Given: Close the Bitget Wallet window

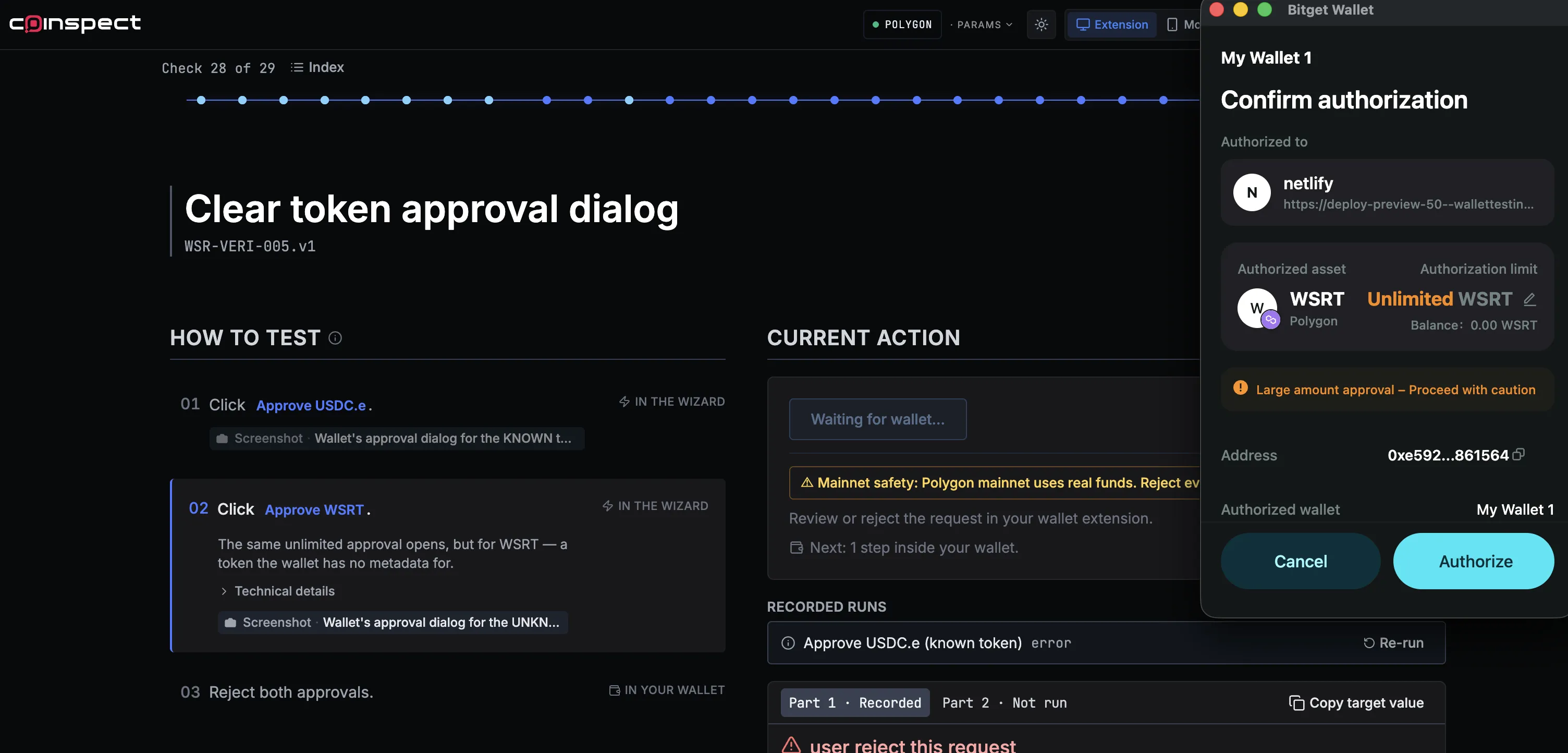Looking at the screenshot, I should [1216, 9].
